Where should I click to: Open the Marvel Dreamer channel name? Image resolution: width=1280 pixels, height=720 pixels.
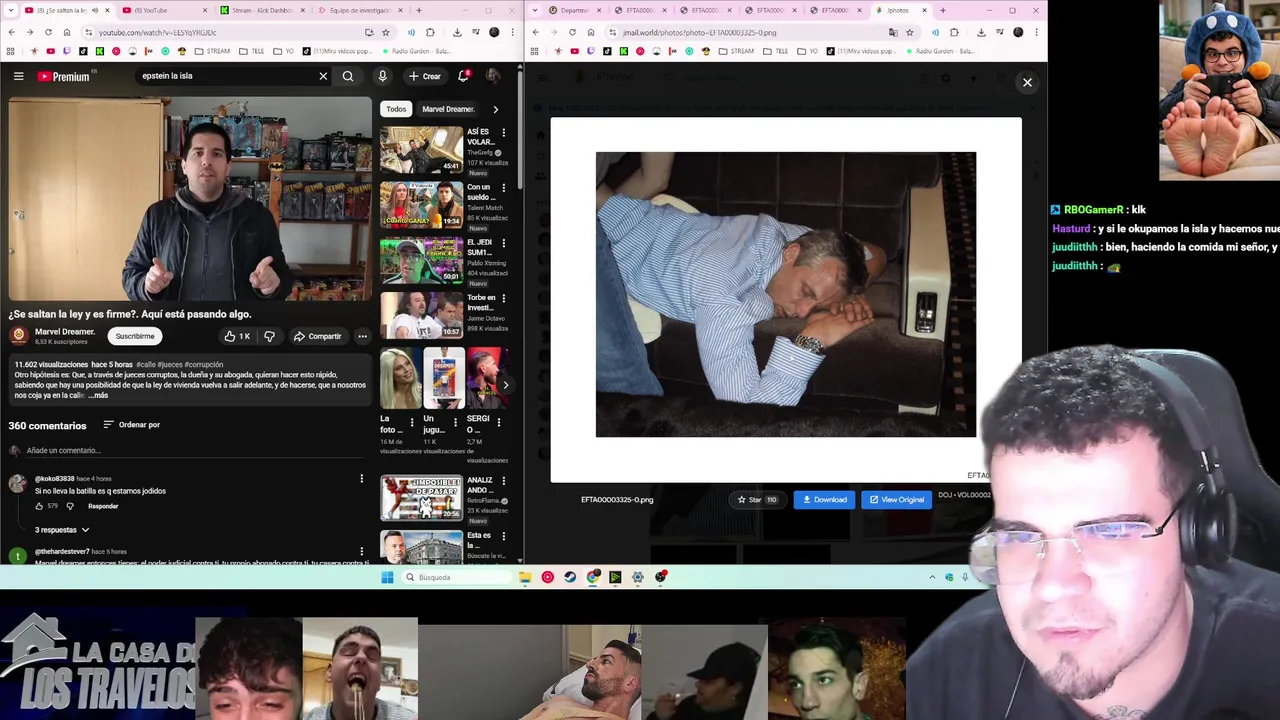point(65,332)
